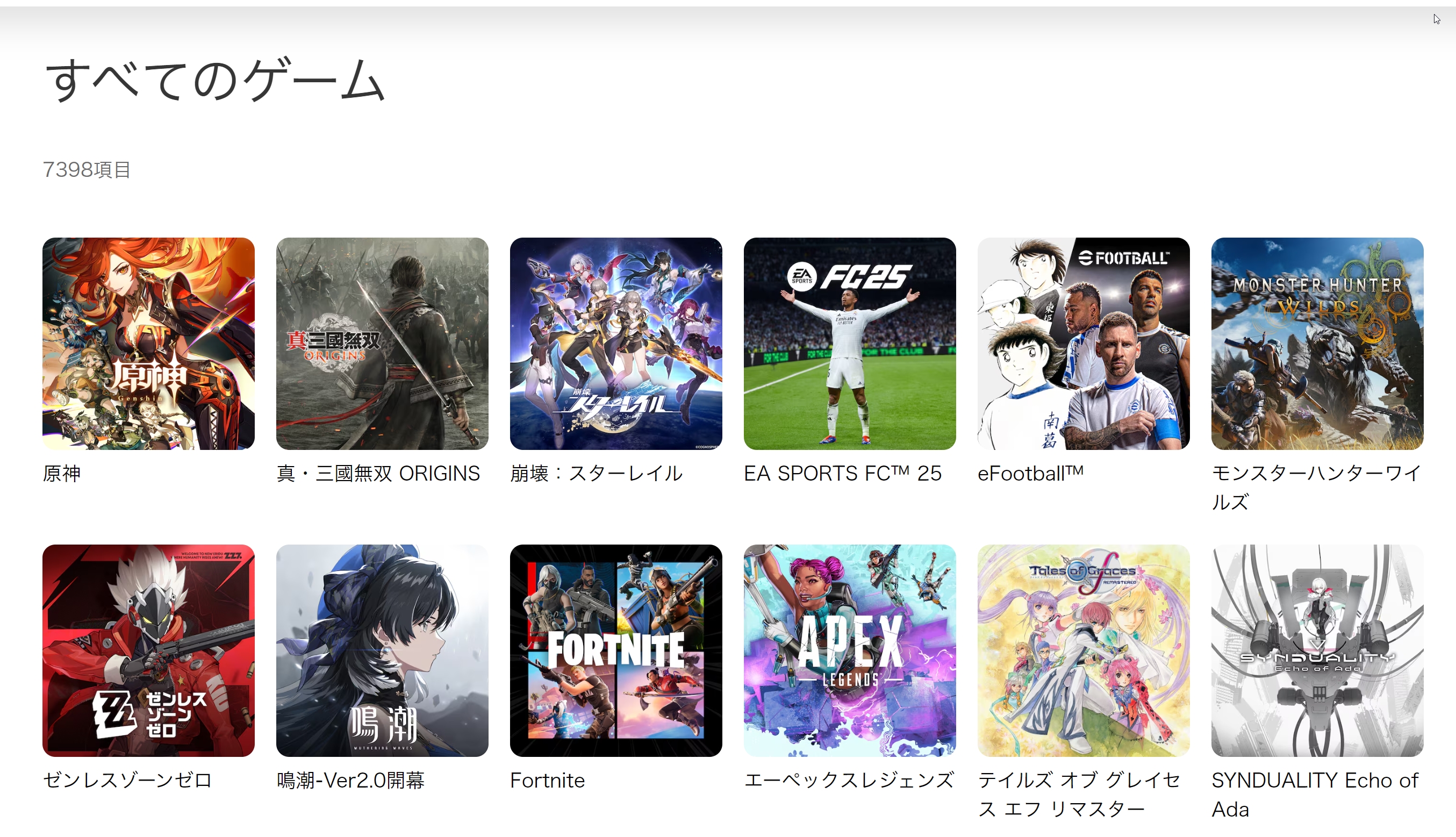Click the eFootball™ title text
Viewport: 1456px width, 837px height.
tap(1031, 473)
